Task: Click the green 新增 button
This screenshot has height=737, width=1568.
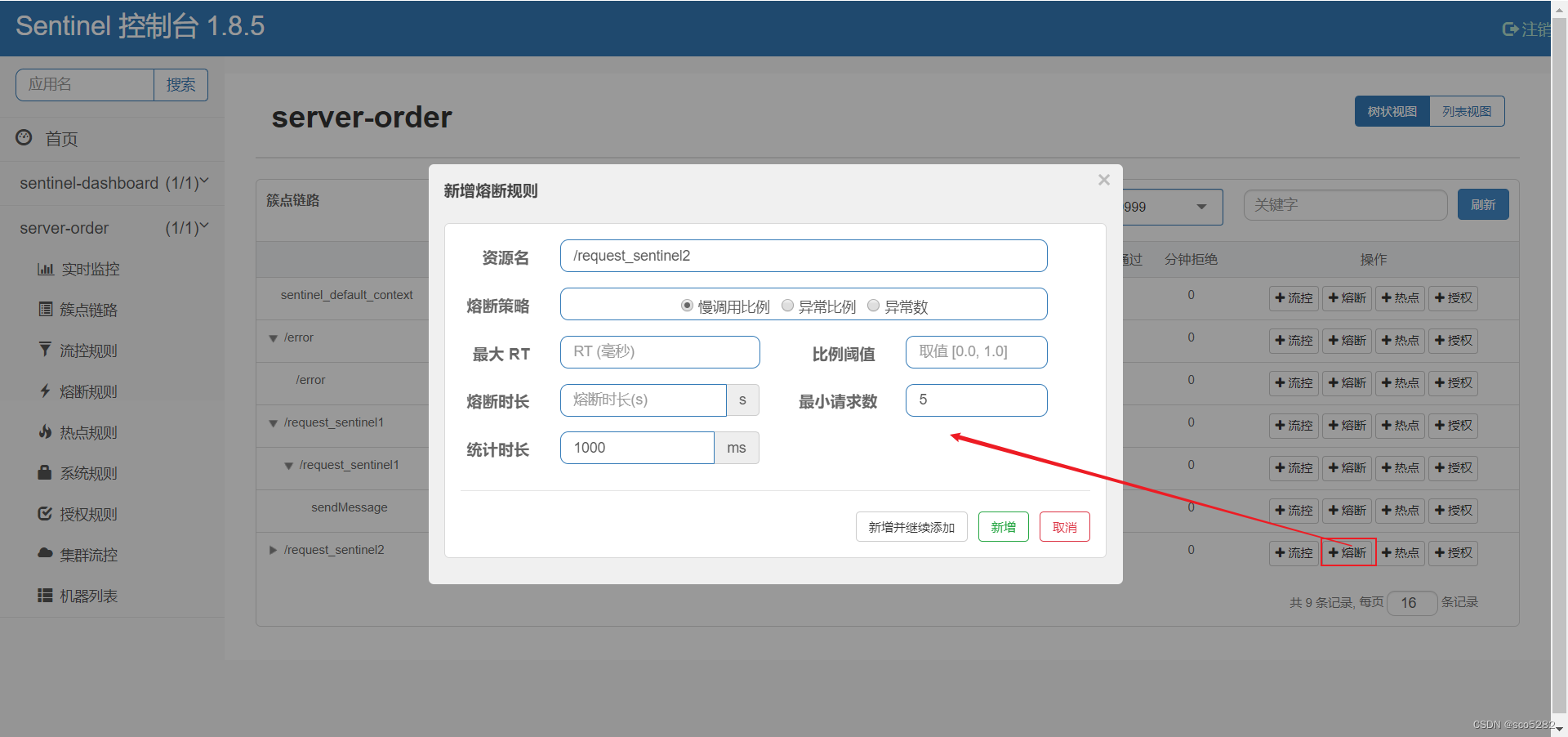Action: (x=1004, y=527)
